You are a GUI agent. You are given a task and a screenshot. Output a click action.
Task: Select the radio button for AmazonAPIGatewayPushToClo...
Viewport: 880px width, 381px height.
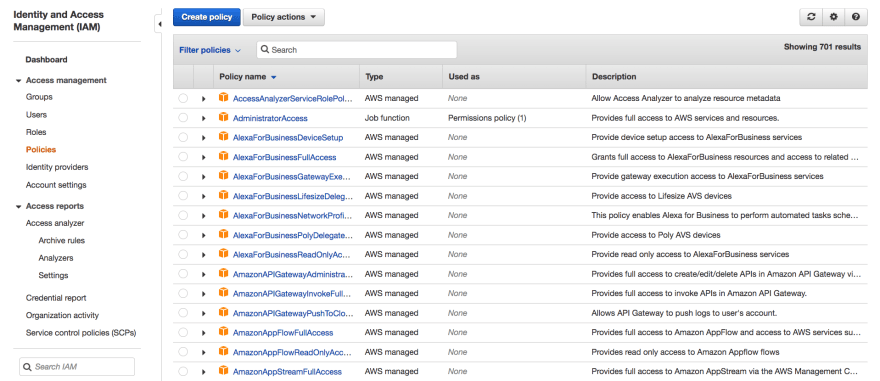183,313
